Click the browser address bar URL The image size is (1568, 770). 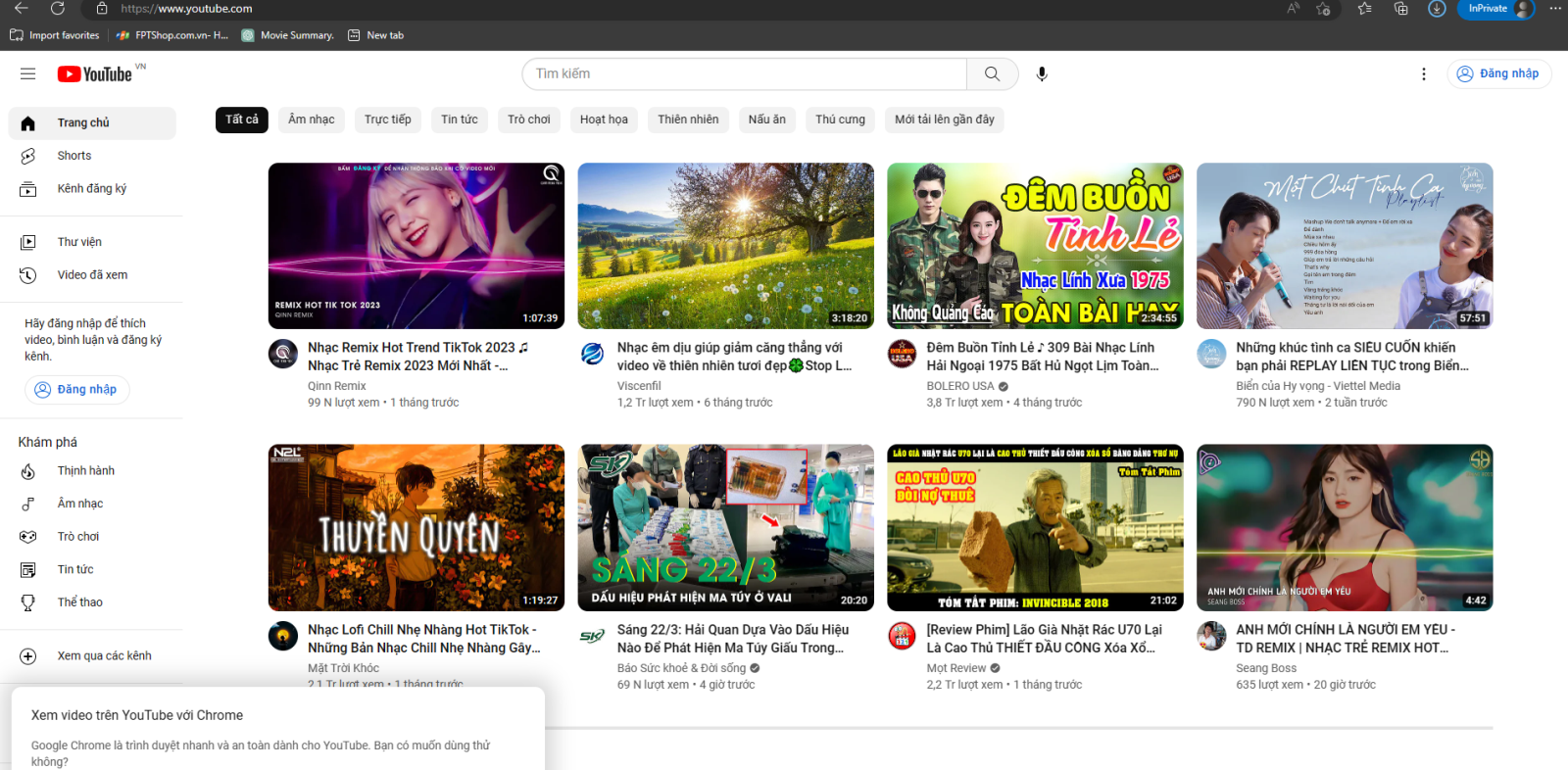186,9
